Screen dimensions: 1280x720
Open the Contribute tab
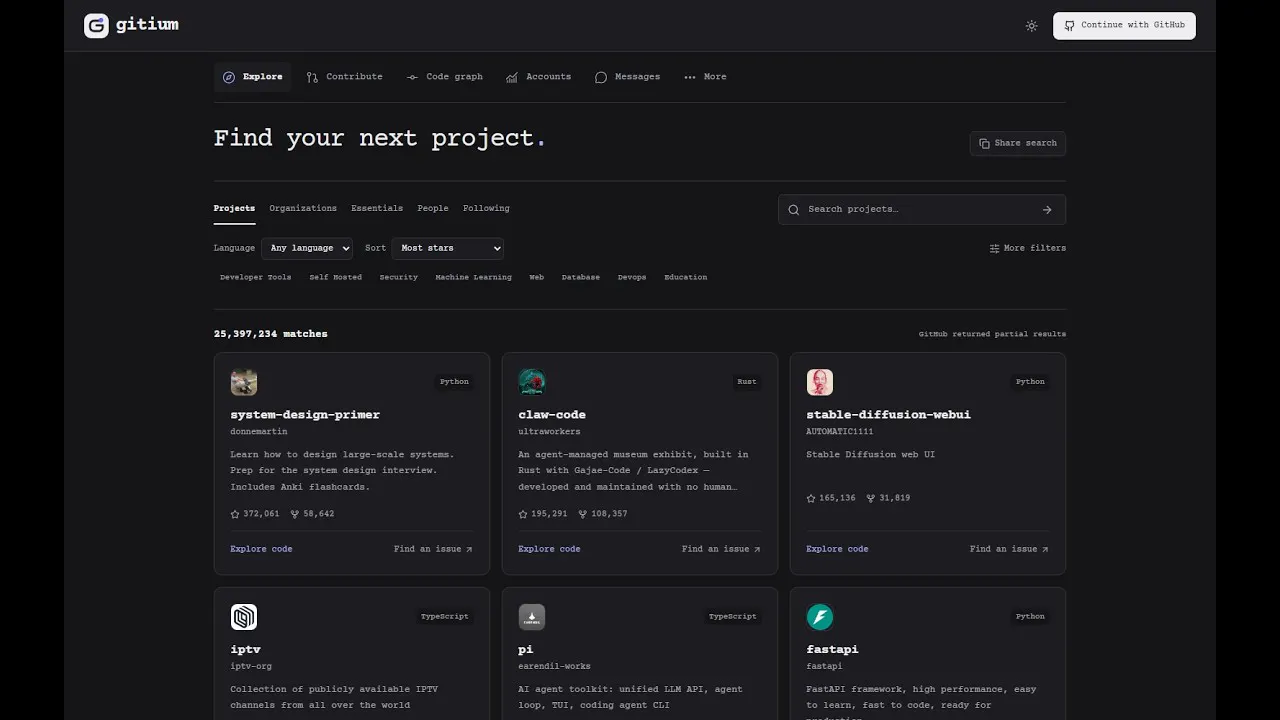click(344, 77)
